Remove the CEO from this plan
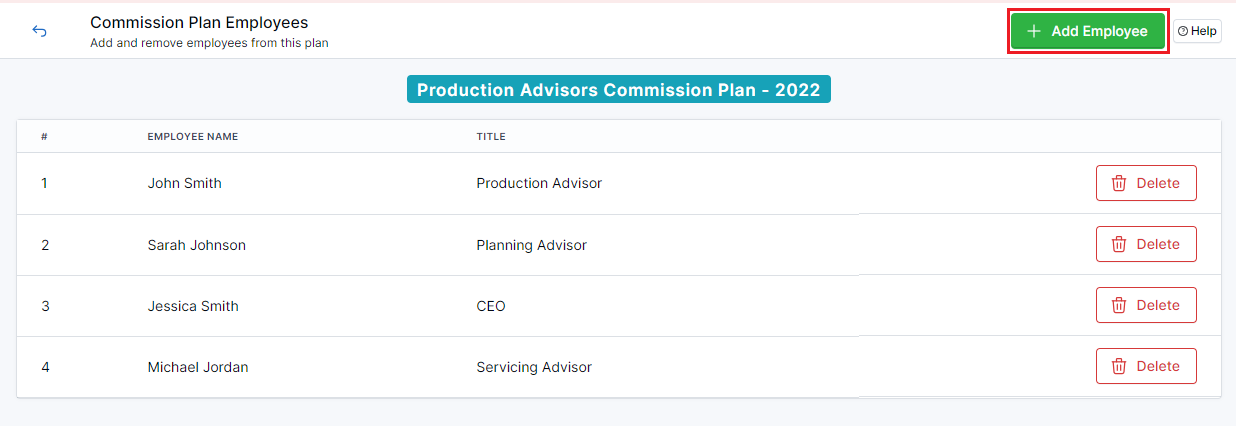Image resolution: width=1236 pixels, height=426 pixels. click(x=1146, y=305)
